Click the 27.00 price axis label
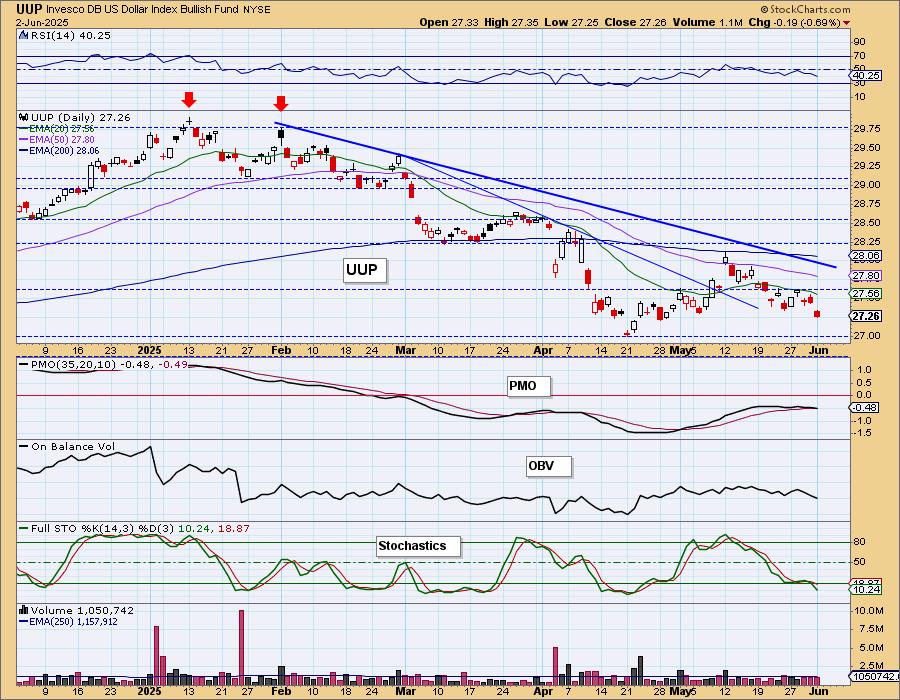The height and width of the screenshot is (700, 900). point(865,336)
